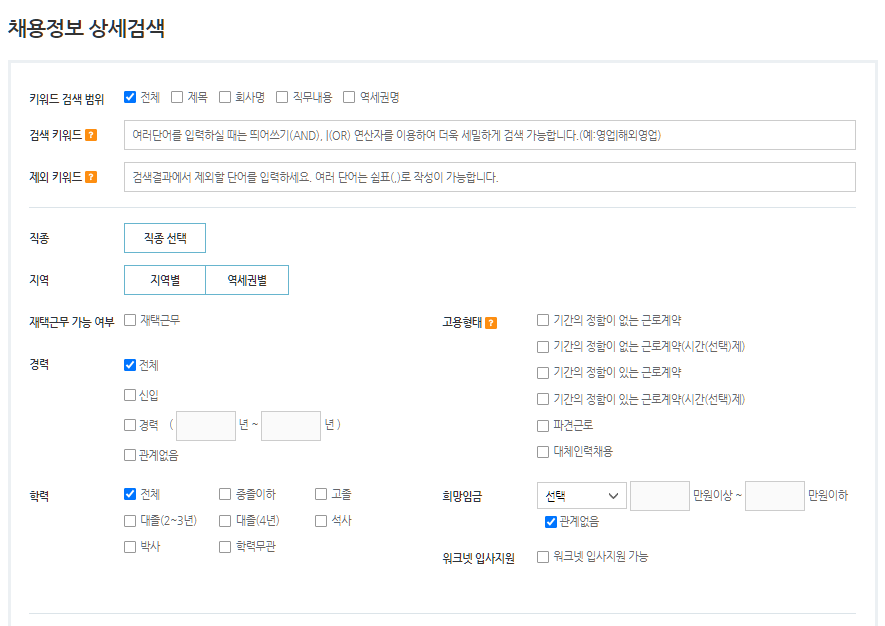Uncheck 관계없음 under 희망임금
885x626 pixels.
tap(551, 522)
